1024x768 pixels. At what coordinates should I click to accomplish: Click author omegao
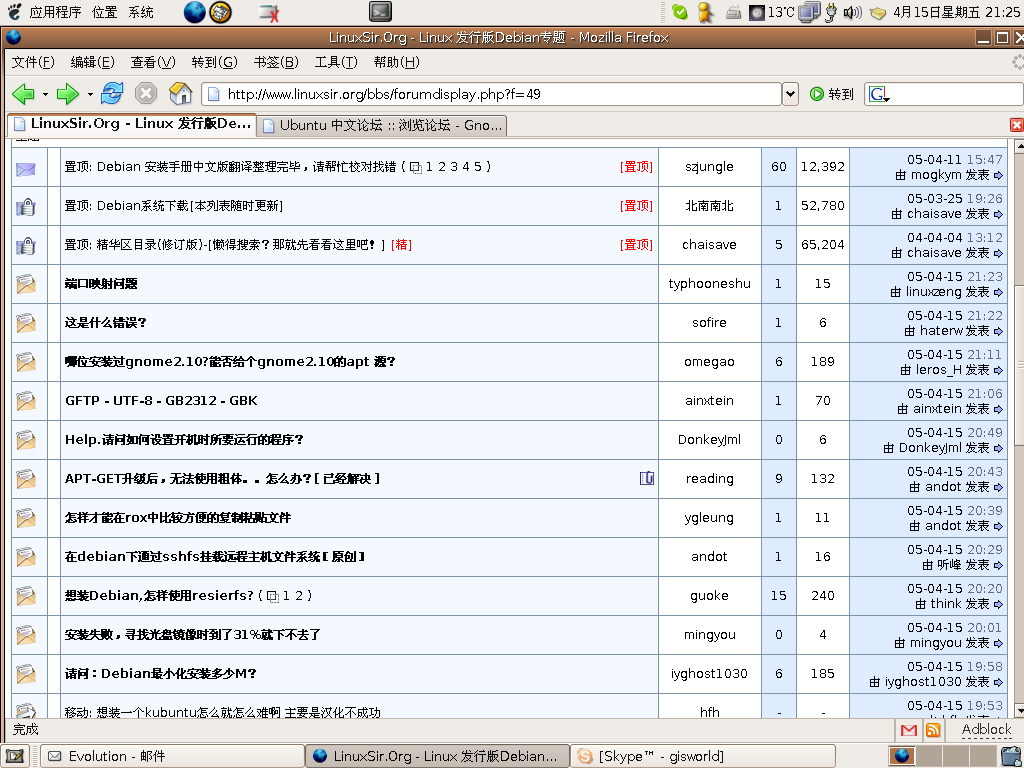(709, 362)
